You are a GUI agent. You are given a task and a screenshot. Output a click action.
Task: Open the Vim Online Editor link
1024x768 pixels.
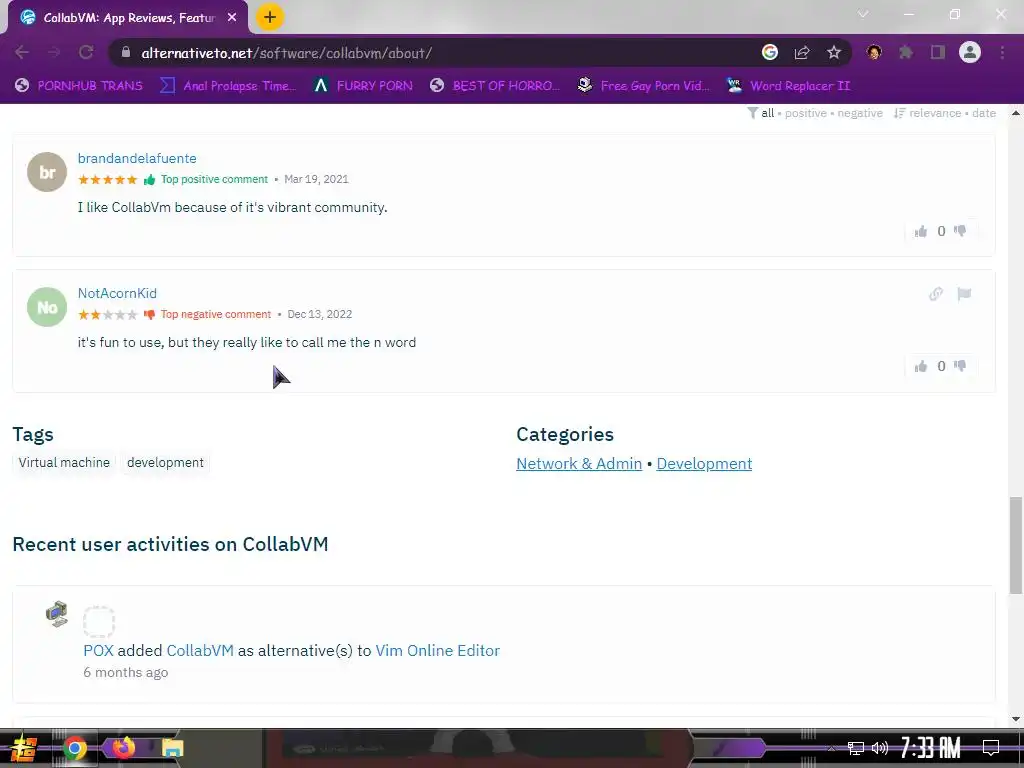[x=438, y=650]
